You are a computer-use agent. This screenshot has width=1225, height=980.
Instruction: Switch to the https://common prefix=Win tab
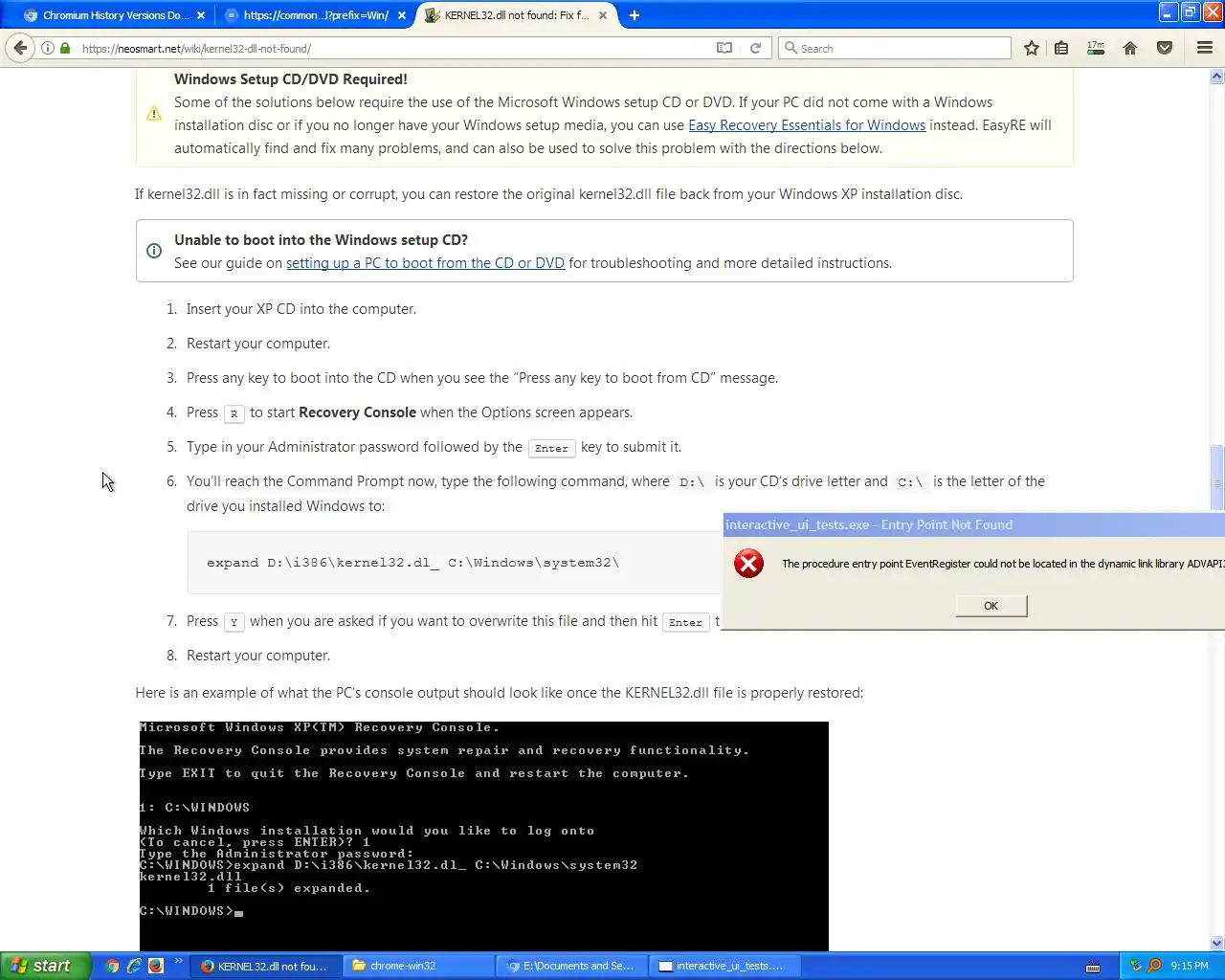pos(316,15)
